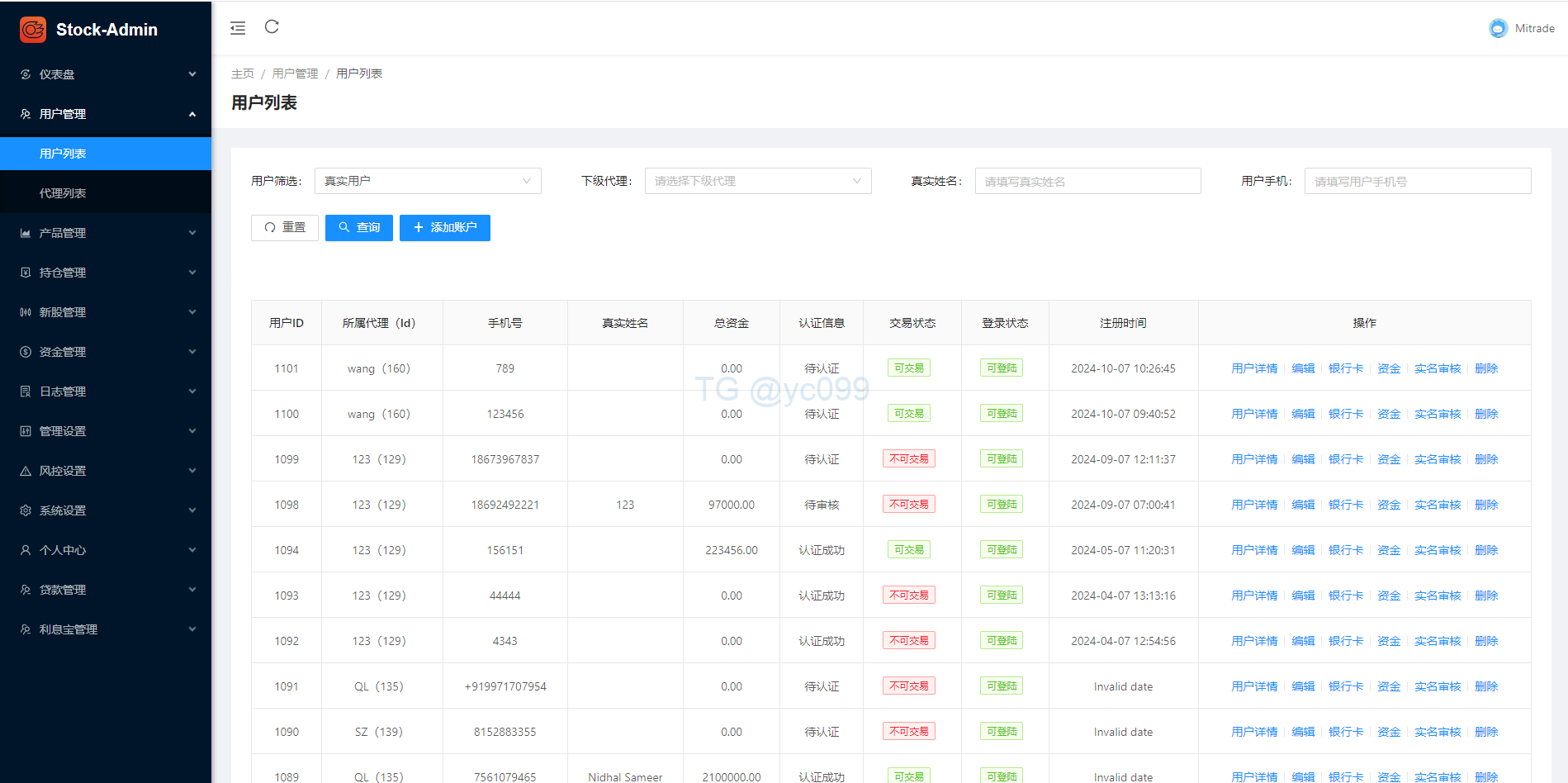Click the 产品管理 chart icon in sidebar

26,233
